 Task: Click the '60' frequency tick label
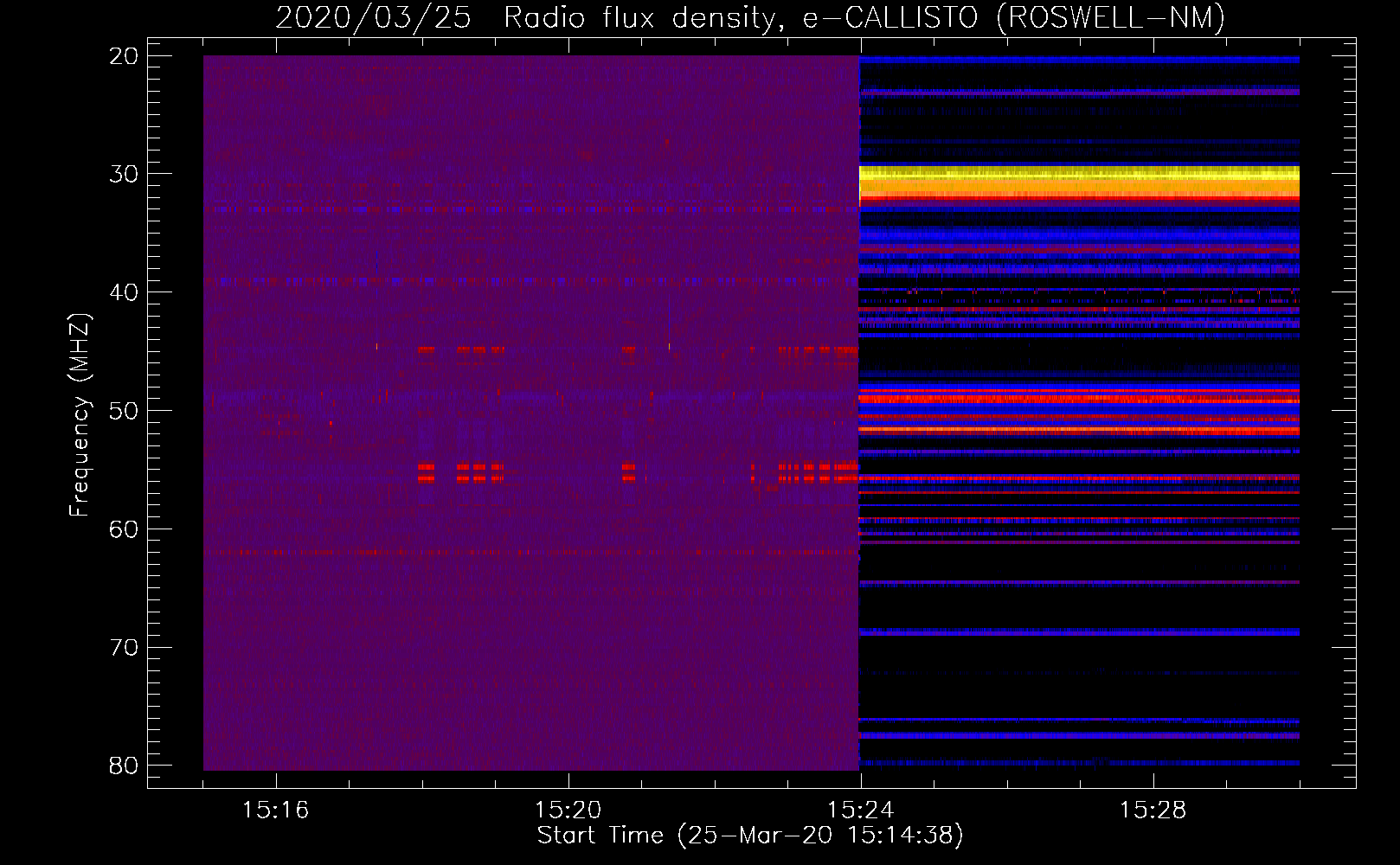pyautogui.click(x=123, y=529)
